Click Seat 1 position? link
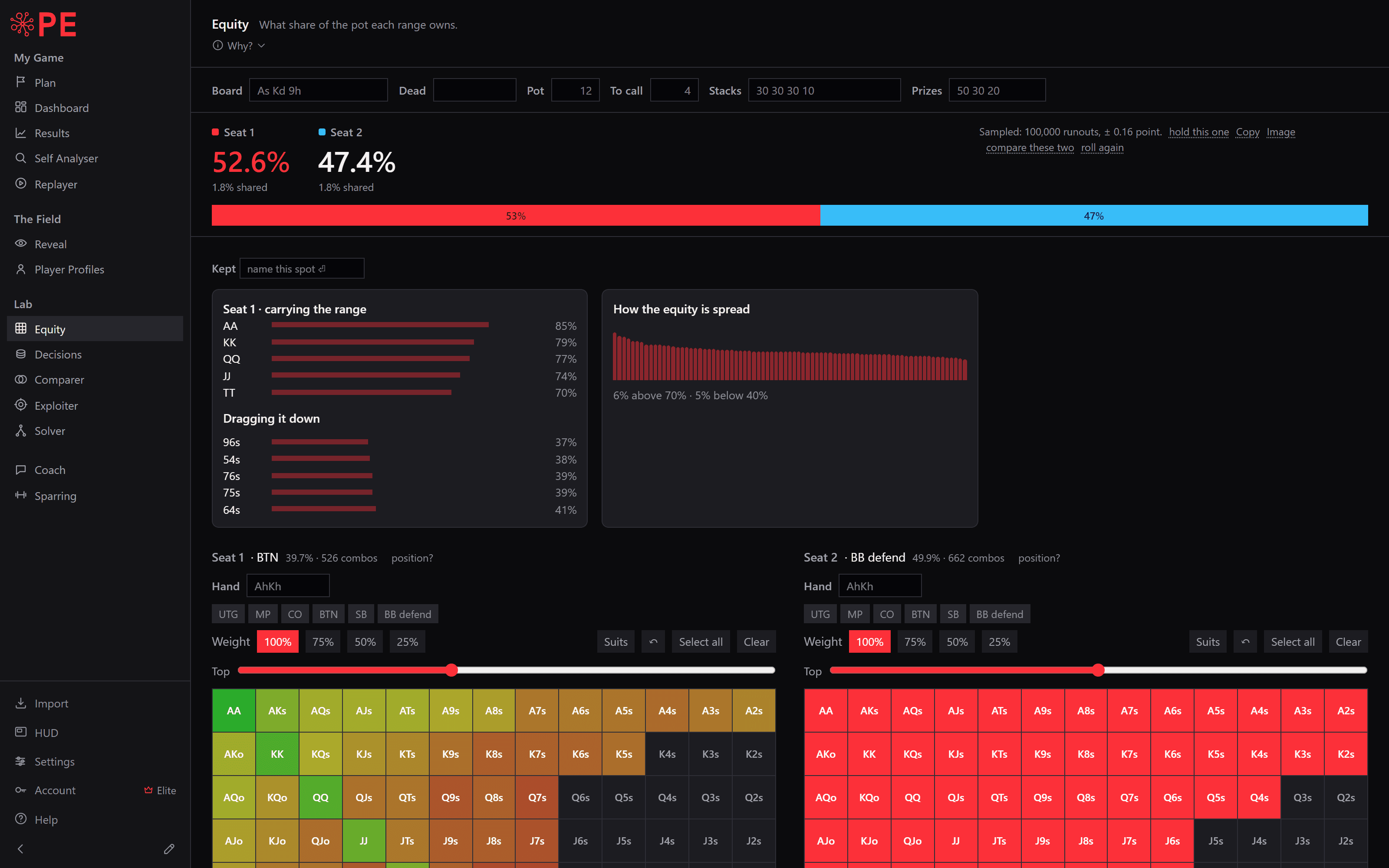The width and height of the screenshot is (1389, 868). tap(412, 558)
